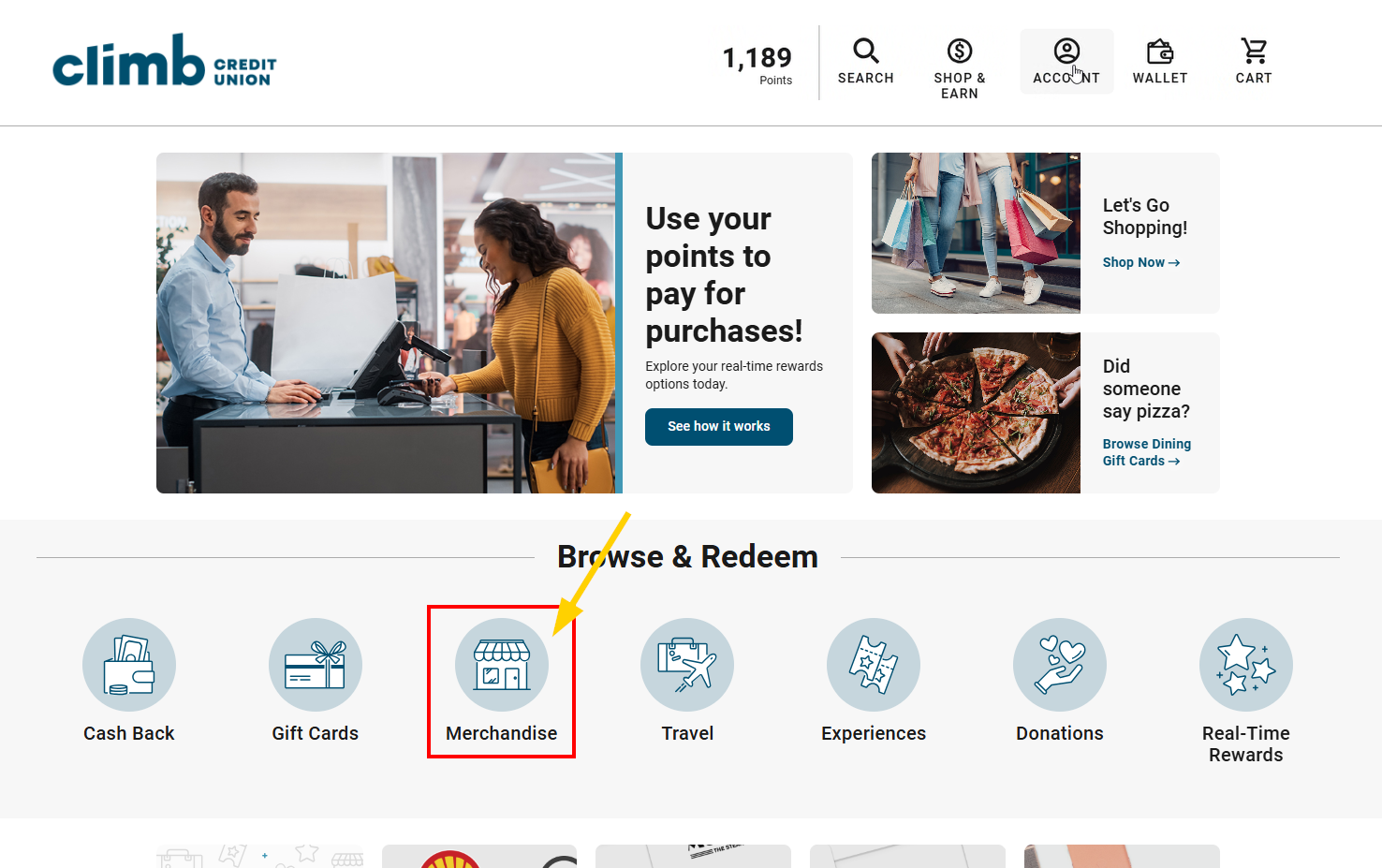Select the Real-Time Rewards stars icon
Viewport: 1382px width, 868px height.
1246,665
